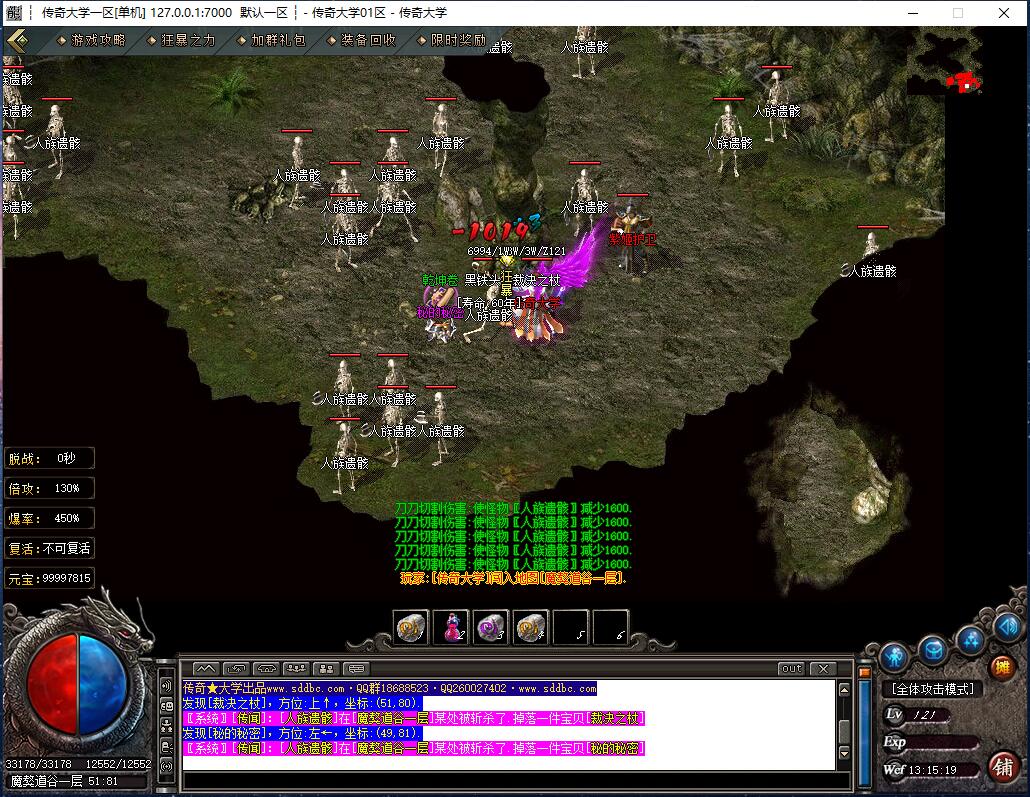
Task: Switch the [全体攻击模式] attack mode
Action: [x=932, y=689]
